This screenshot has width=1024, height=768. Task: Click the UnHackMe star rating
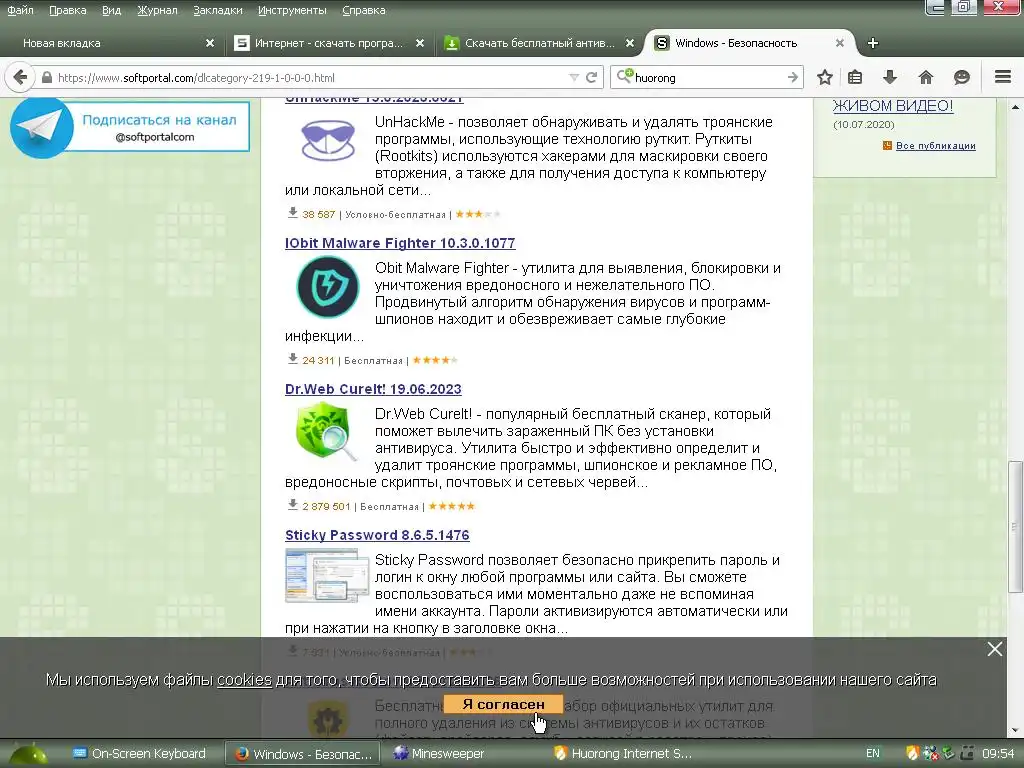(x=477, y=214)
